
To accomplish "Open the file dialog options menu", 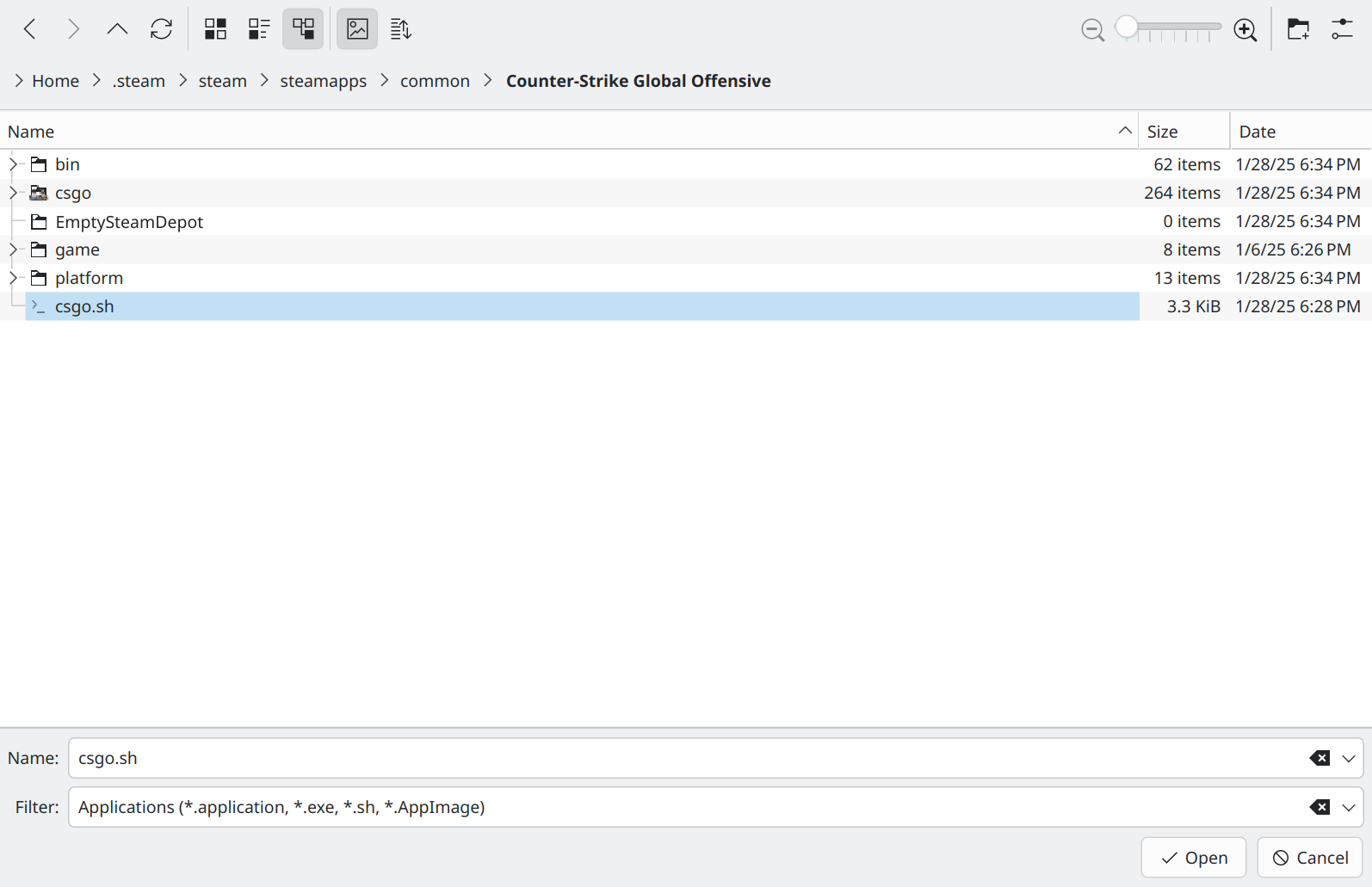I will point(1342,29).
